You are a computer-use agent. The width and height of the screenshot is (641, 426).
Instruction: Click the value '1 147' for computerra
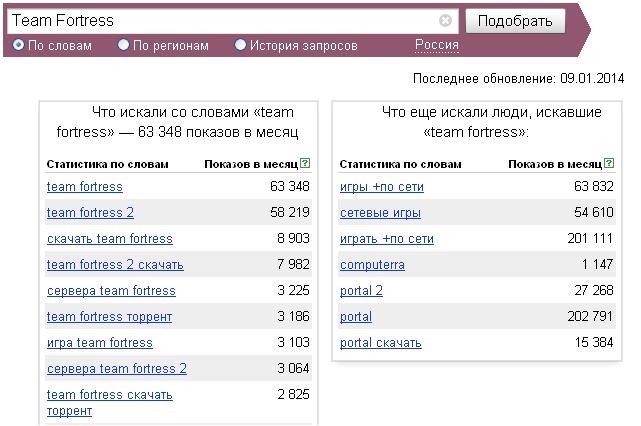(597, 264)
